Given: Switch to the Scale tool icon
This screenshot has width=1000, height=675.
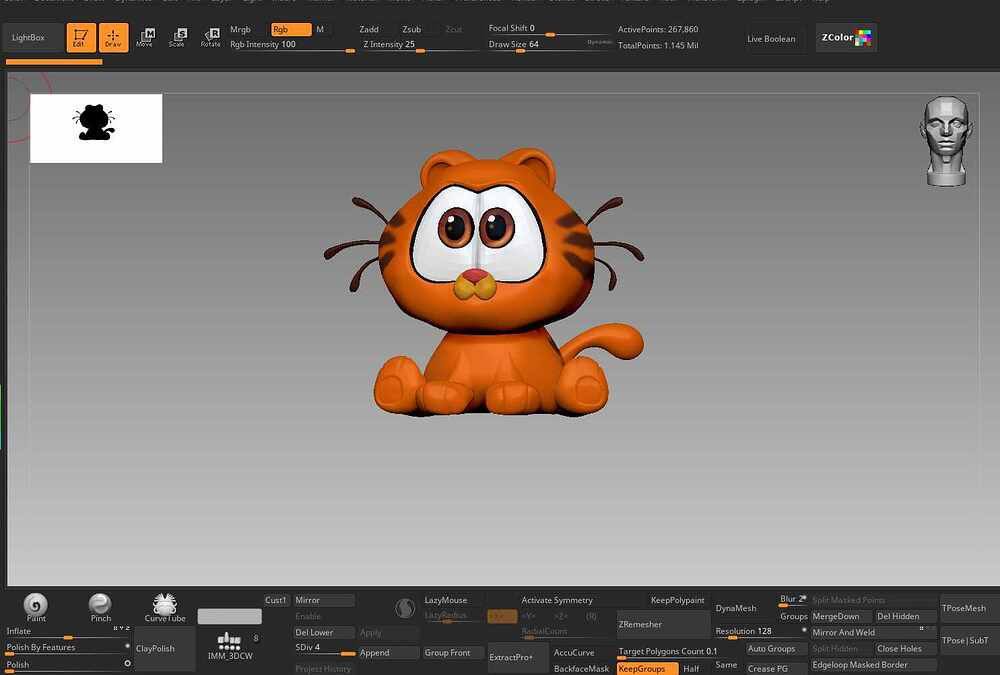Looking at the screenshot, I should 177,38.
